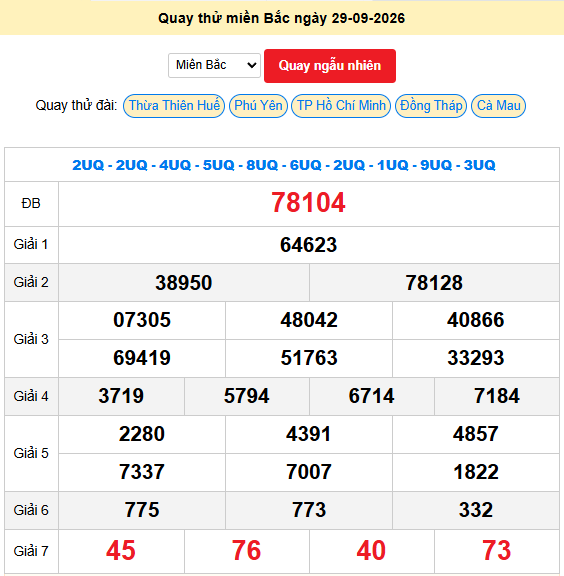Click the page title dated 29-09-2026

(x=281, y=18)
